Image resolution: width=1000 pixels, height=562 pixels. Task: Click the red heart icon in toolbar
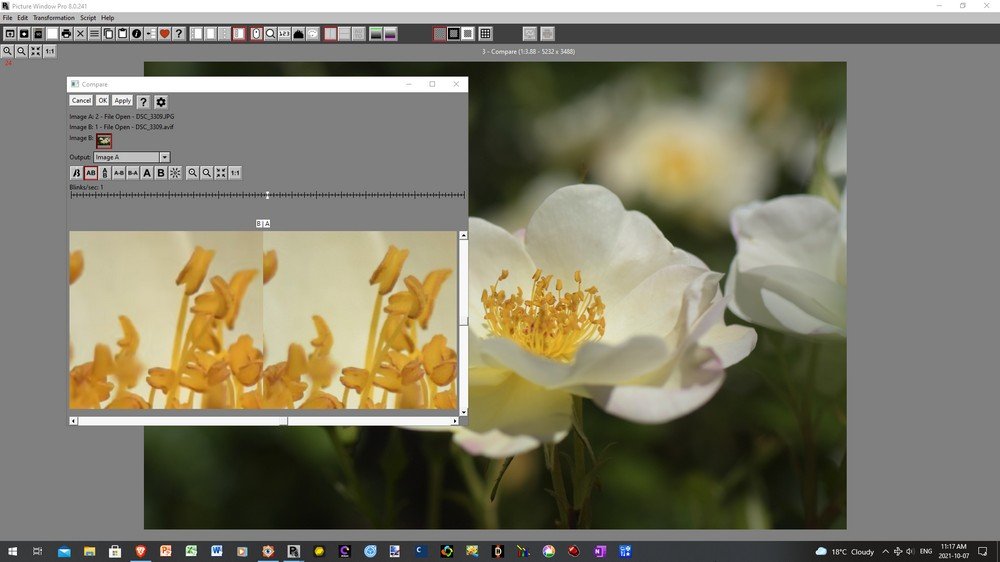[x=165, y=34]
